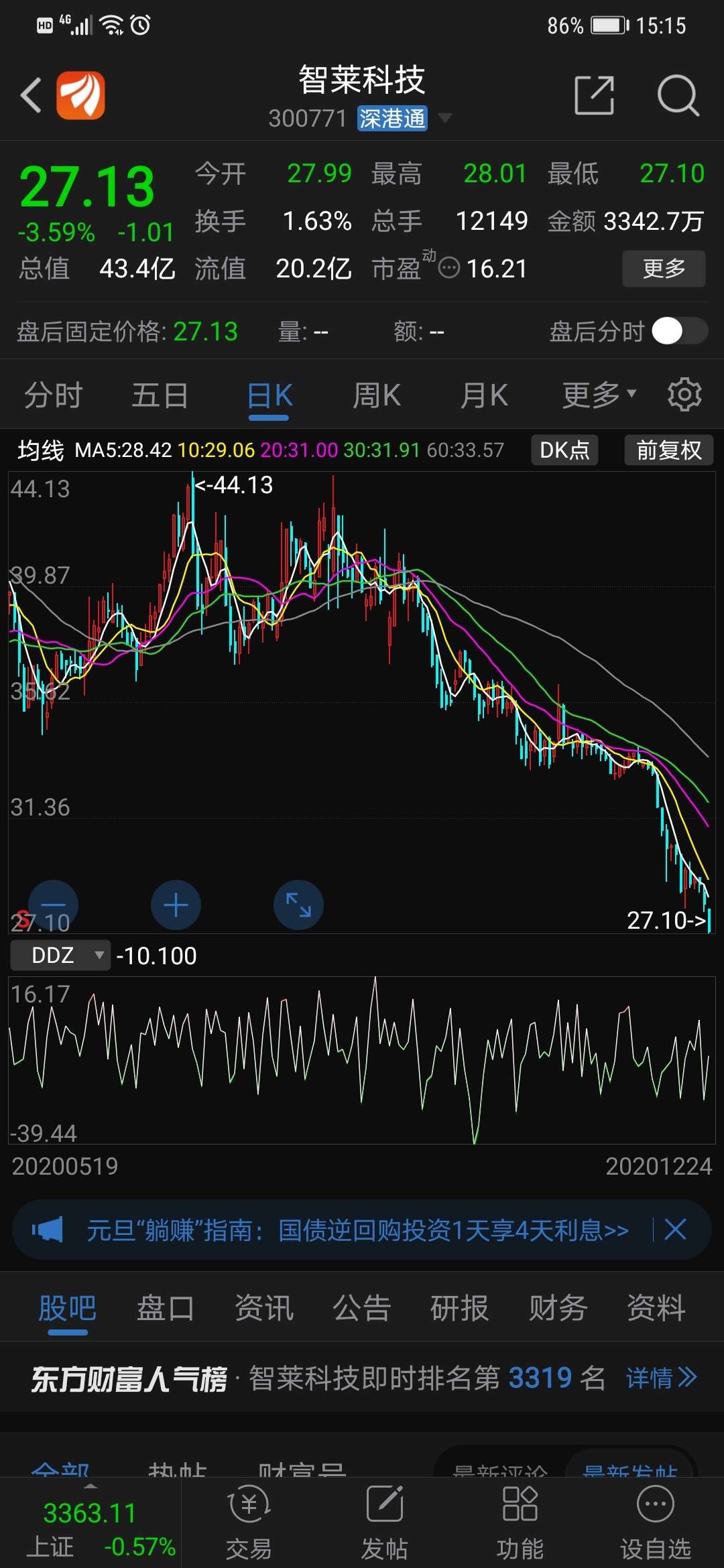Tap the chart high marker <-44.13
Screen dimensions: 724x1568
pos(233,484)
